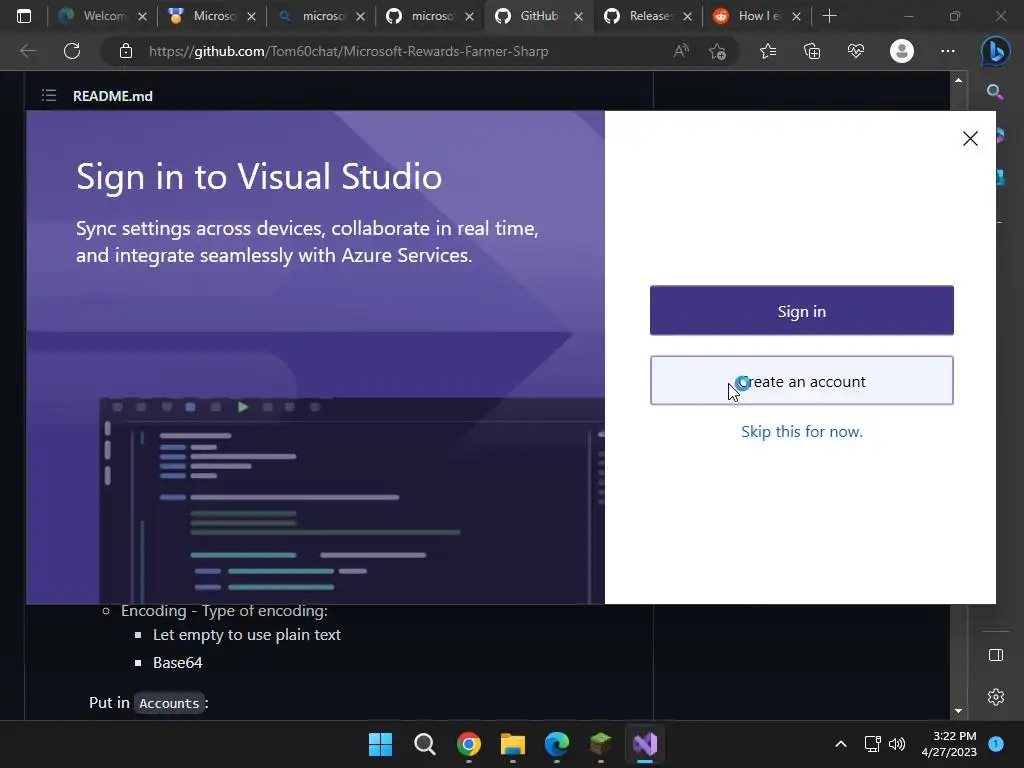The height and width of the screenshot is (768, 1024).
Task: Show hidden system tray icons
Action: (841, 744)
